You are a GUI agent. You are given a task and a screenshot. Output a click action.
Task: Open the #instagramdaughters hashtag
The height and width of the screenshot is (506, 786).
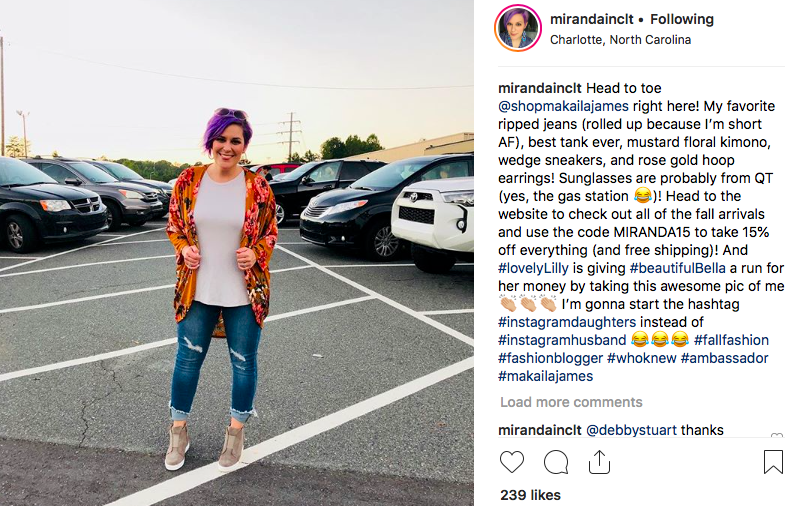tap(567, 322)
